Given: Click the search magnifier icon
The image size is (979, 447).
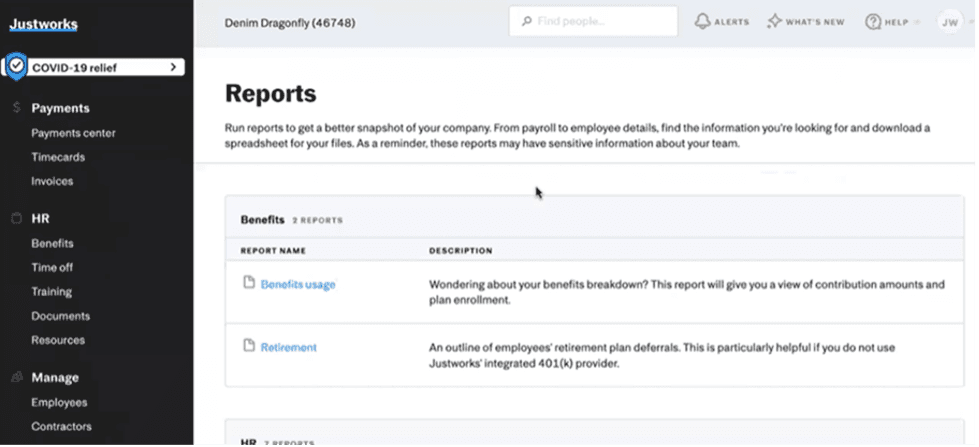Looking at the screenshot, I should coord(526,22).
